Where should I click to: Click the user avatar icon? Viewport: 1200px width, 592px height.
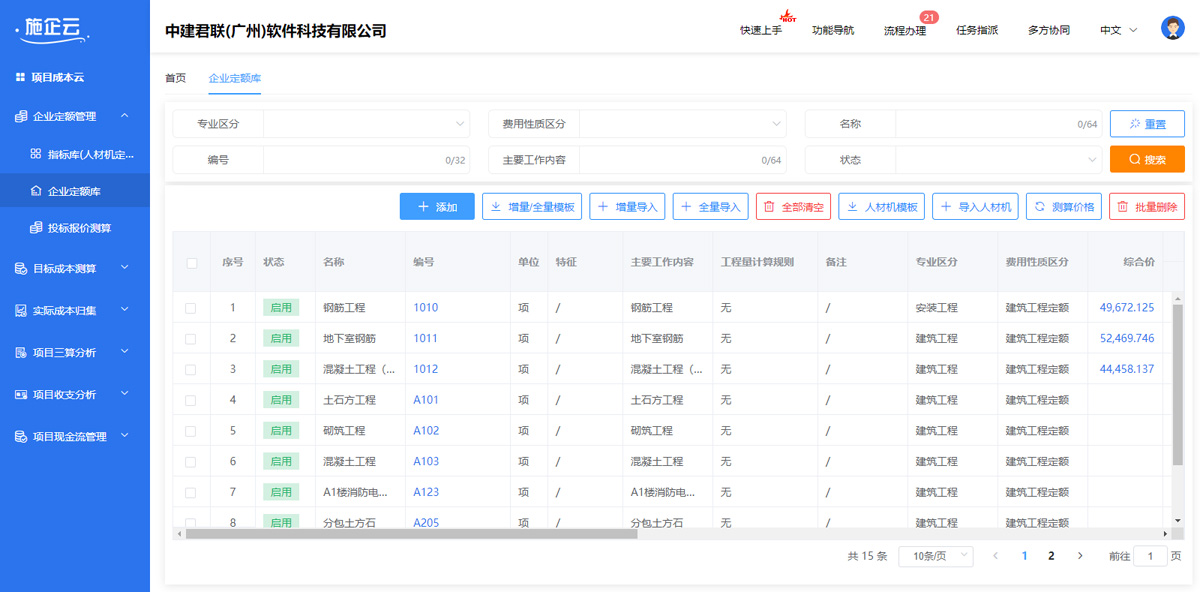(x=1172, y=29)
